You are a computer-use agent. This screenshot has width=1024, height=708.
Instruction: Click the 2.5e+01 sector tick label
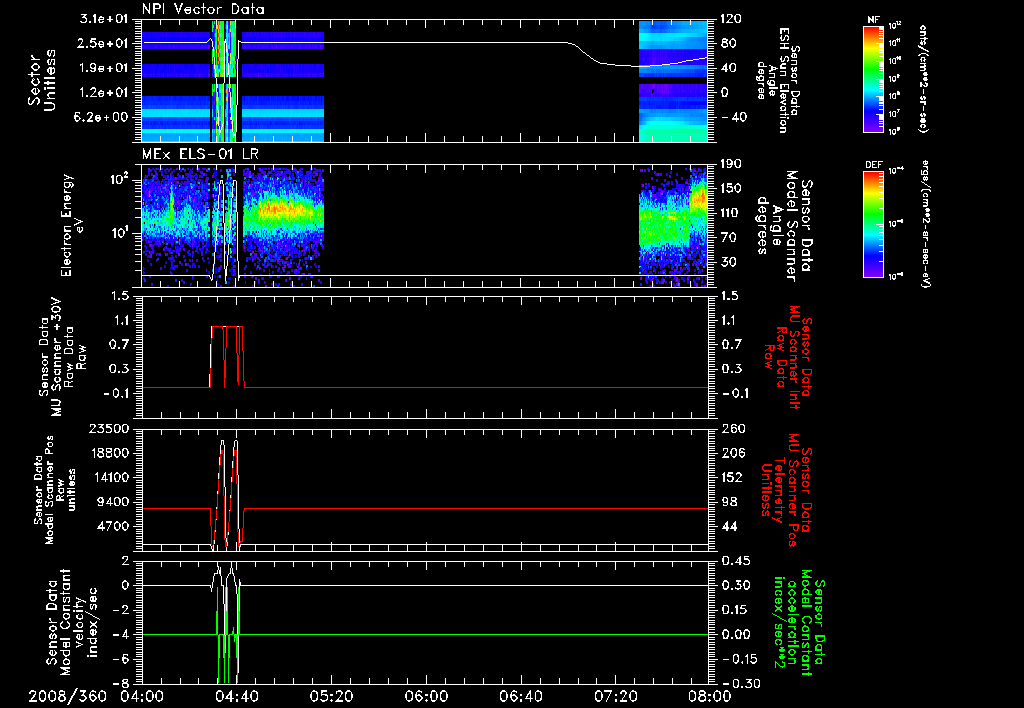104,43
